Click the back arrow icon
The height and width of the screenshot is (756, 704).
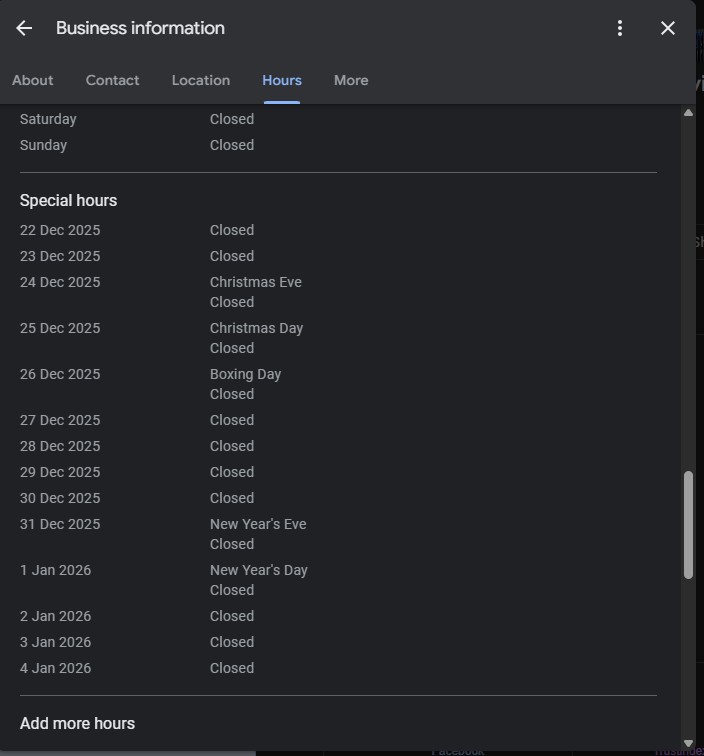pos(24,28)
